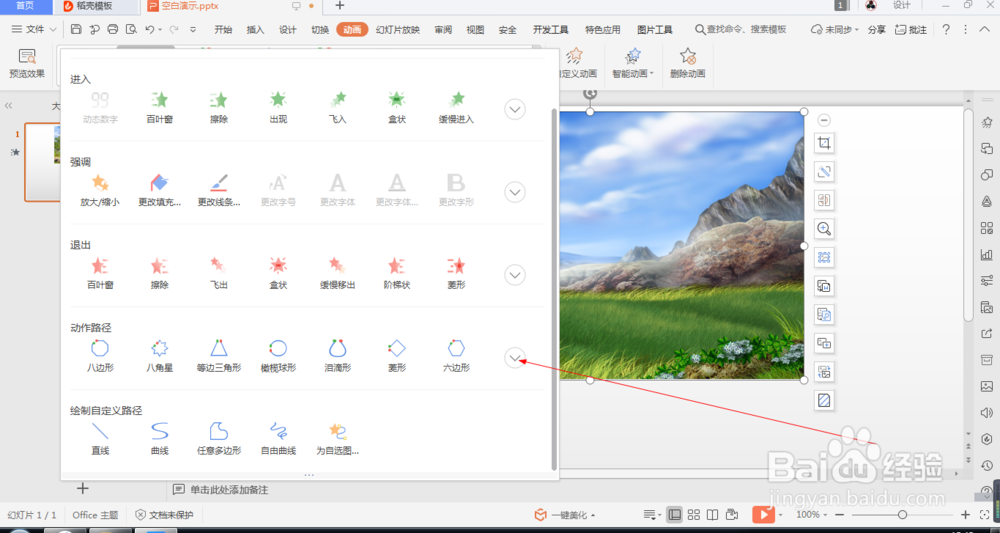Choose the 出现 entrance animation
1000x533 pixels.
point(278,107)
